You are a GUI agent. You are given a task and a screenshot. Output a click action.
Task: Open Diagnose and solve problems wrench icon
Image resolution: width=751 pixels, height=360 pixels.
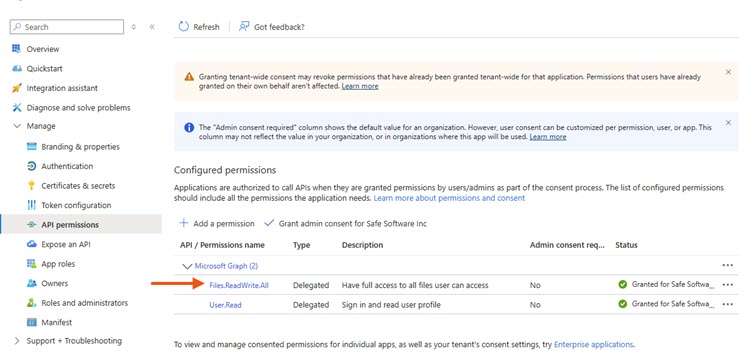point(17,108)
